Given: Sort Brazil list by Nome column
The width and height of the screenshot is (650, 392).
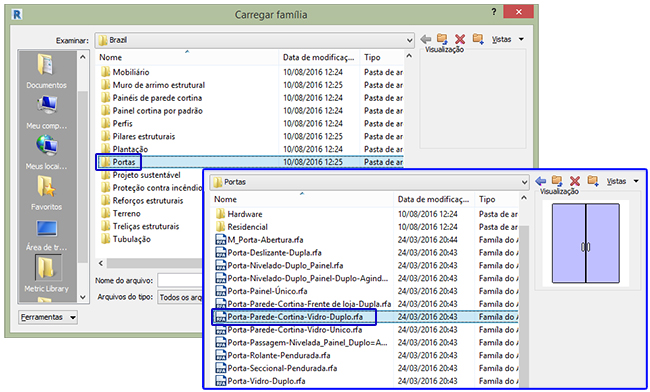Looking at the screenshot, I should coord(187,57).
